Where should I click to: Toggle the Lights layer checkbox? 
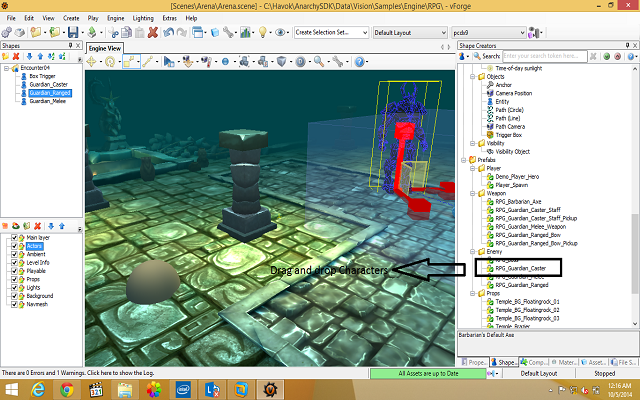[14, 288]
